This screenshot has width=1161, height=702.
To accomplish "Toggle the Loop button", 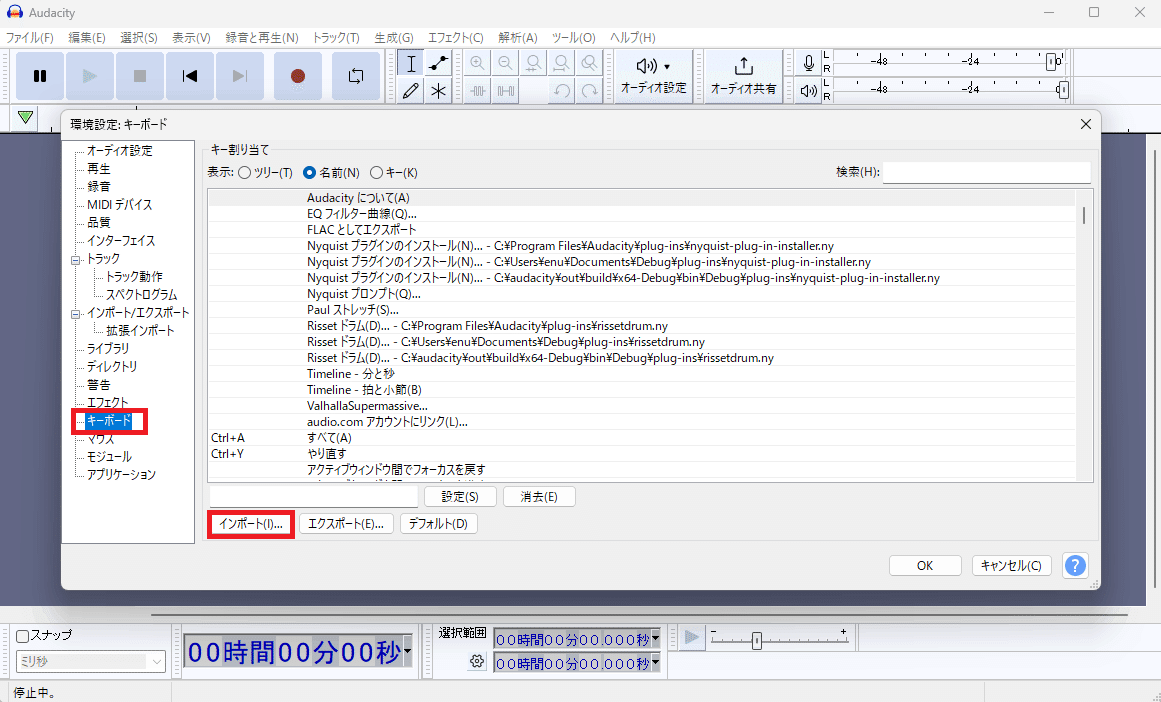I will click(x=356, y=76).
